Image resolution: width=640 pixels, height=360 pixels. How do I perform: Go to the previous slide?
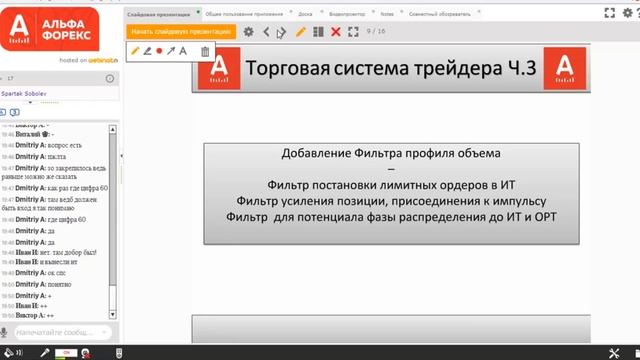(266, 31)
